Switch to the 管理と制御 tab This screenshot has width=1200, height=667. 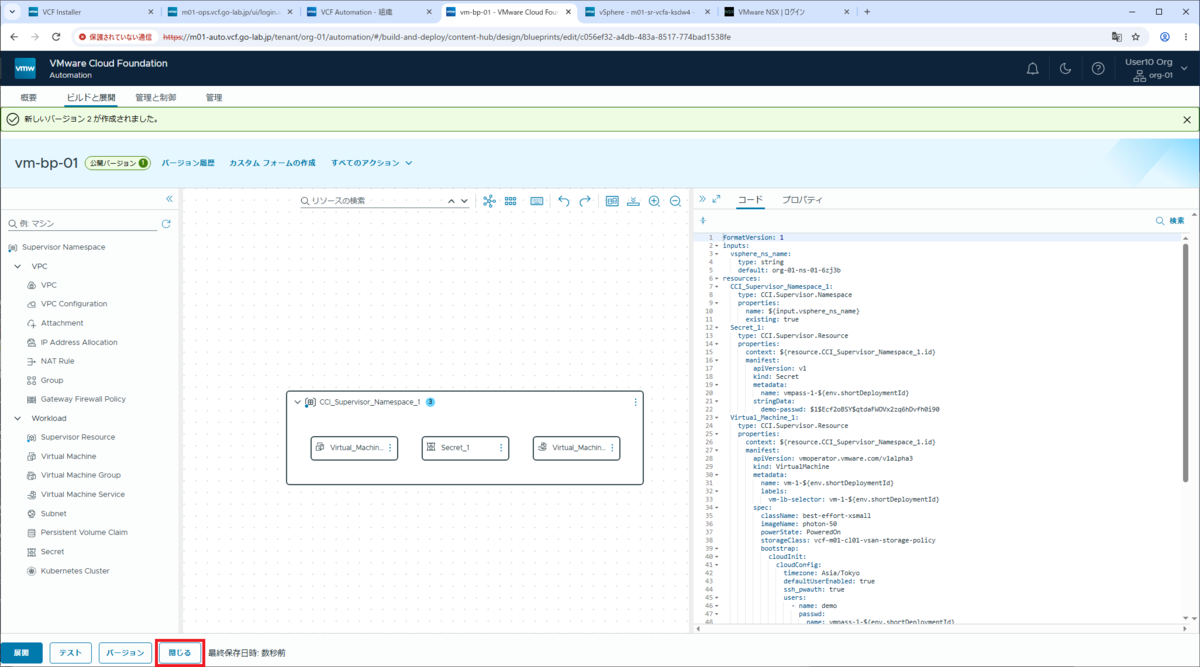click(x=155, y=98)
